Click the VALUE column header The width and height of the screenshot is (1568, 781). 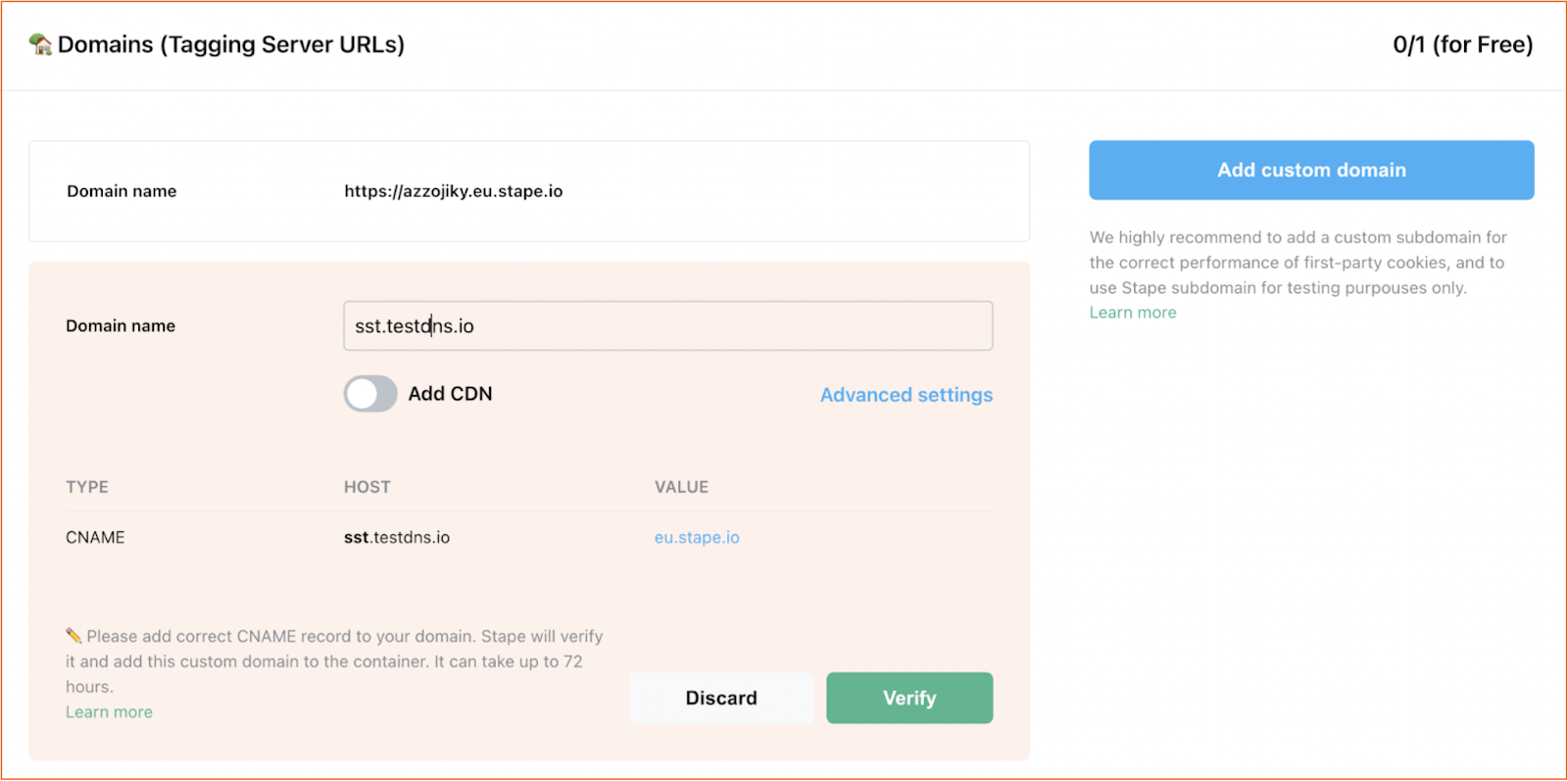681,487
